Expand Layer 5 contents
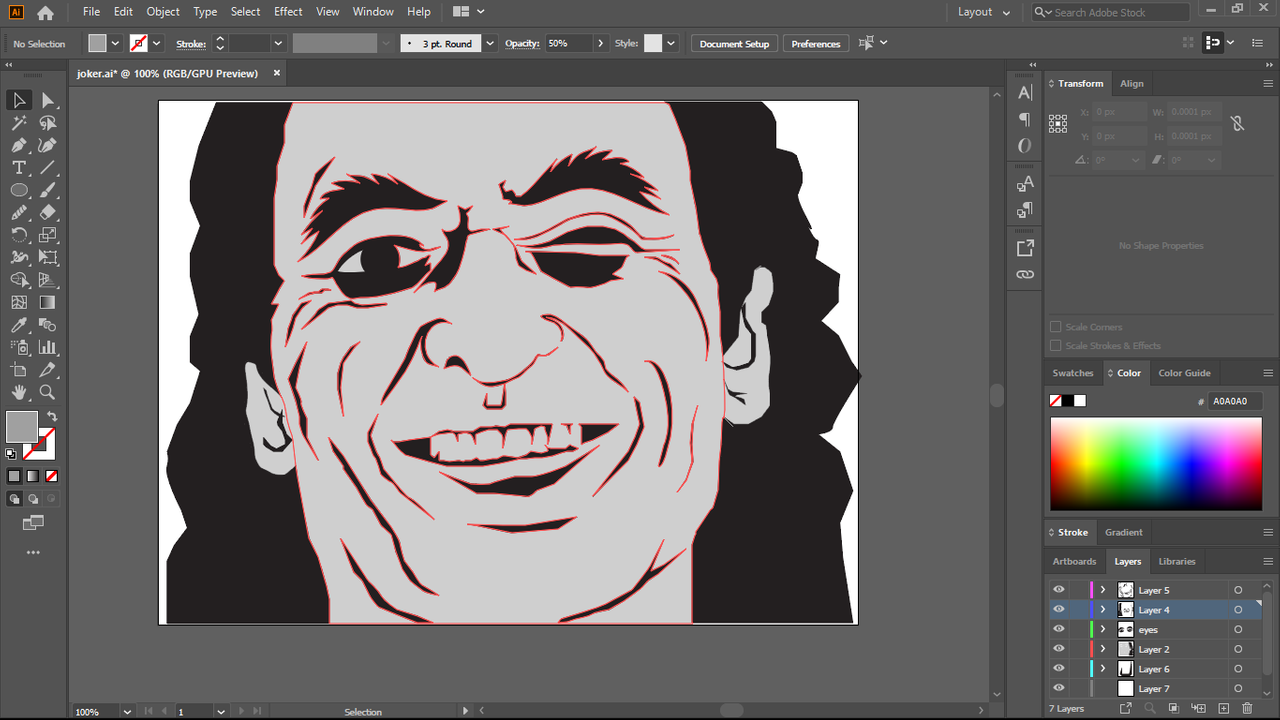This screenshot has width=1280, height=720. (1103, 590)
